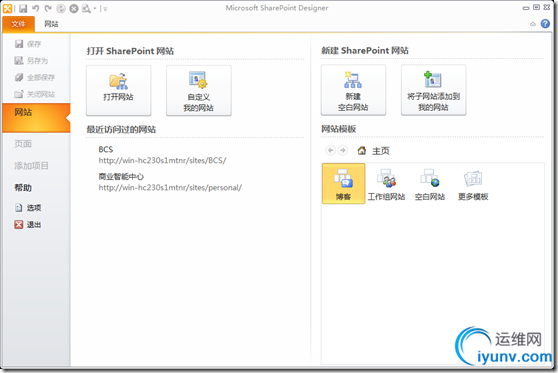Viewport: 558px width, 373px height.
Task: Open 更多模板 templates
Action: coord(473,184)
